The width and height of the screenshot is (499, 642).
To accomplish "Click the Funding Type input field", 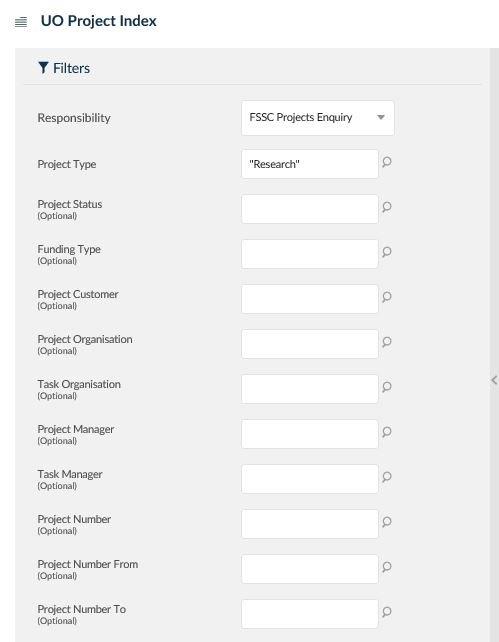I will click(310, 254).
